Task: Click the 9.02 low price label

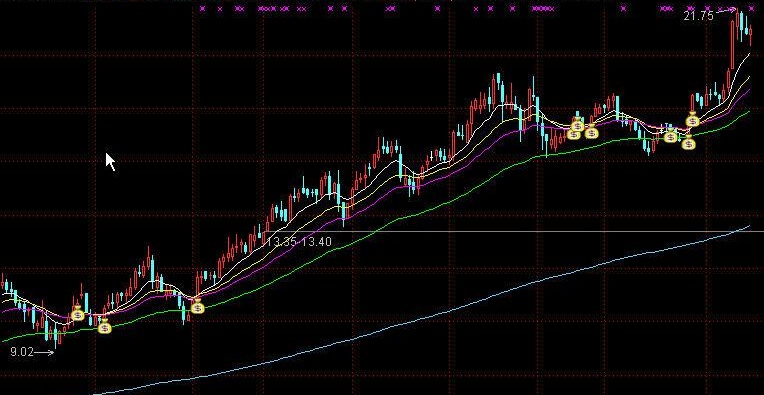Action: pos(22,352)
